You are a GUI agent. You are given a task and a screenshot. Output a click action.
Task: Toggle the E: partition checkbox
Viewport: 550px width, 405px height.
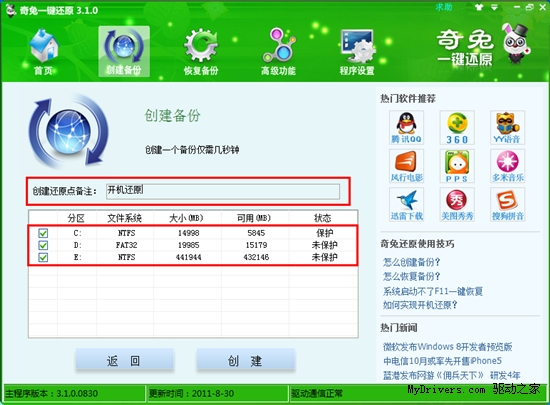[43, 257]
